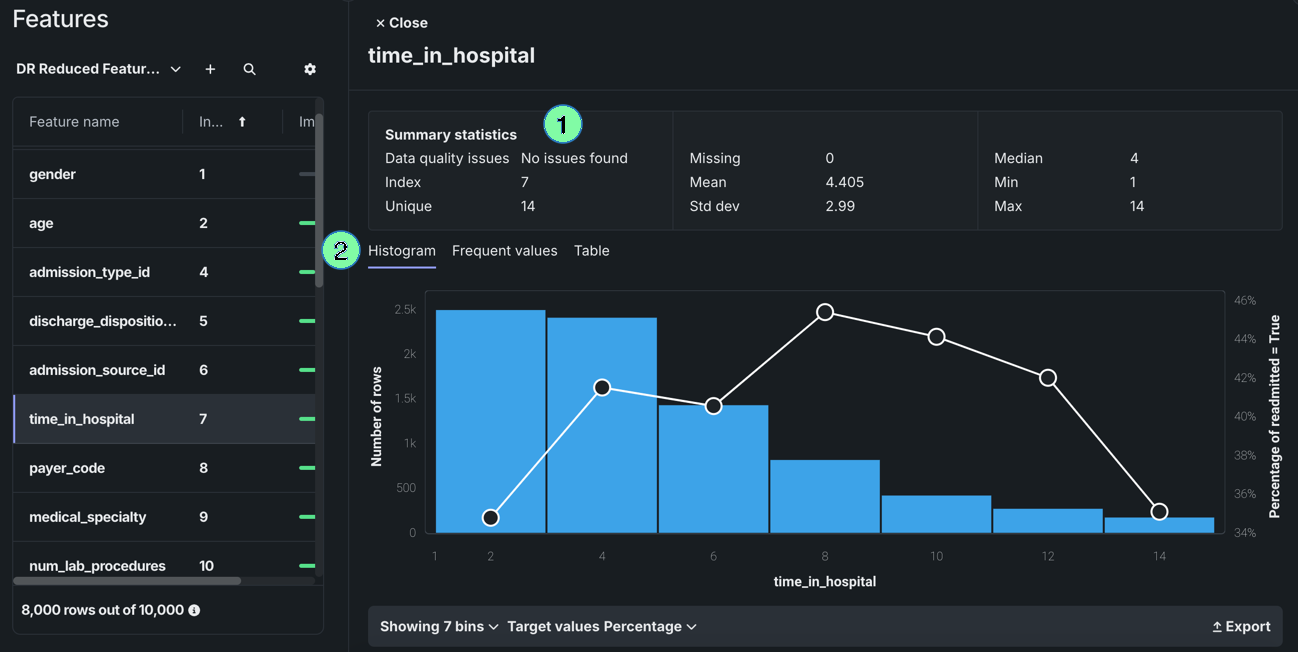Open Target values Percentage dropdown
This screenshot has height=652, width=1298.
[x=601, y=627]
